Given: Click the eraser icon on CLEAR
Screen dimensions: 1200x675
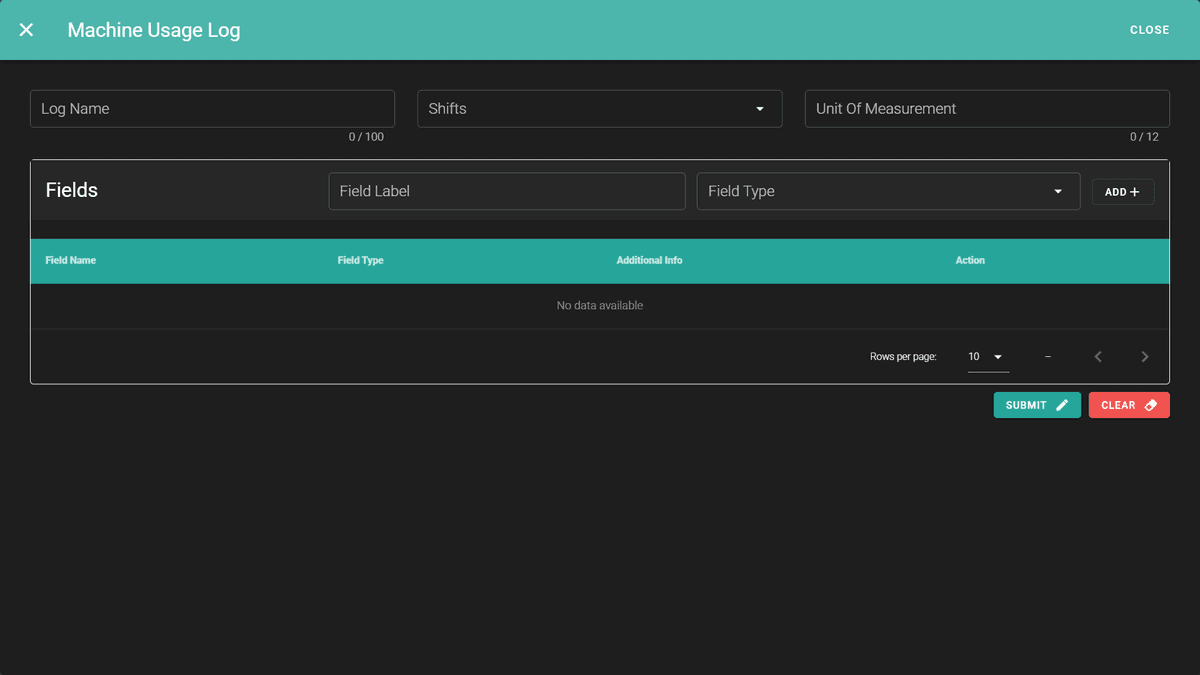Looking at the screenshot, I should tap(1150, 405).
